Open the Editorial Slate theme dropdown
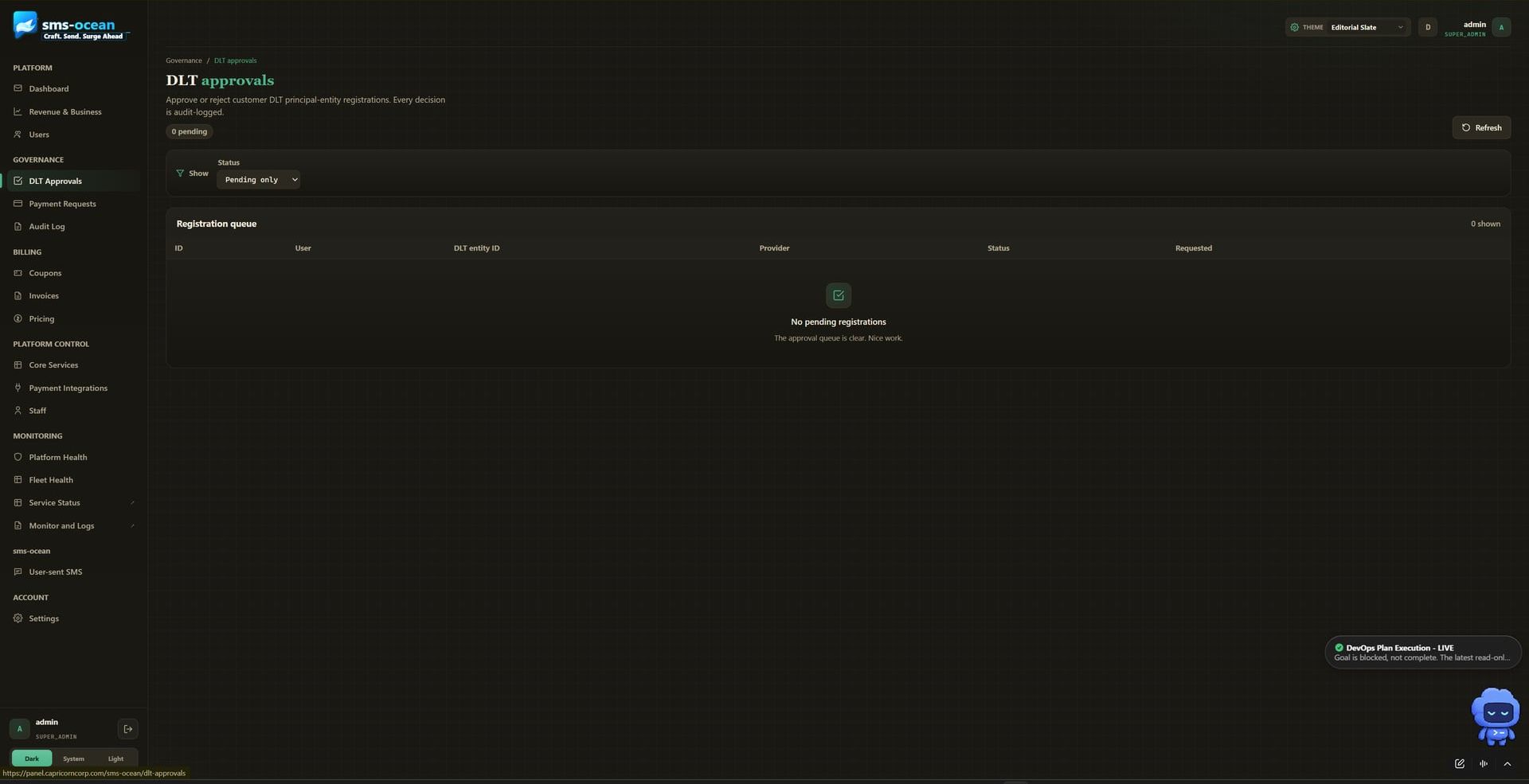The image size is (1529, 784). click(x=1367, y=27)
